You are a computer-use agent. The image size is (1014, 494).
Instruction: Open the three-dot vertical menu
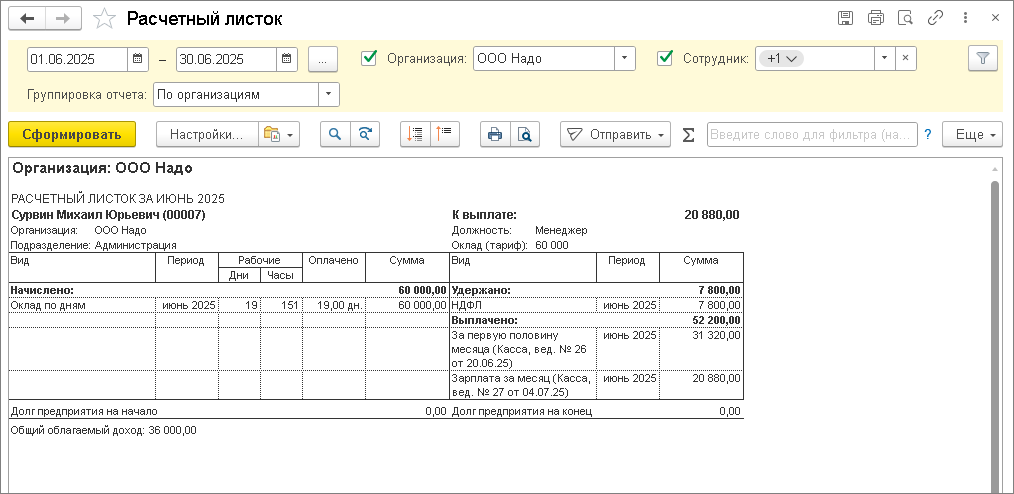coord(965,18)
